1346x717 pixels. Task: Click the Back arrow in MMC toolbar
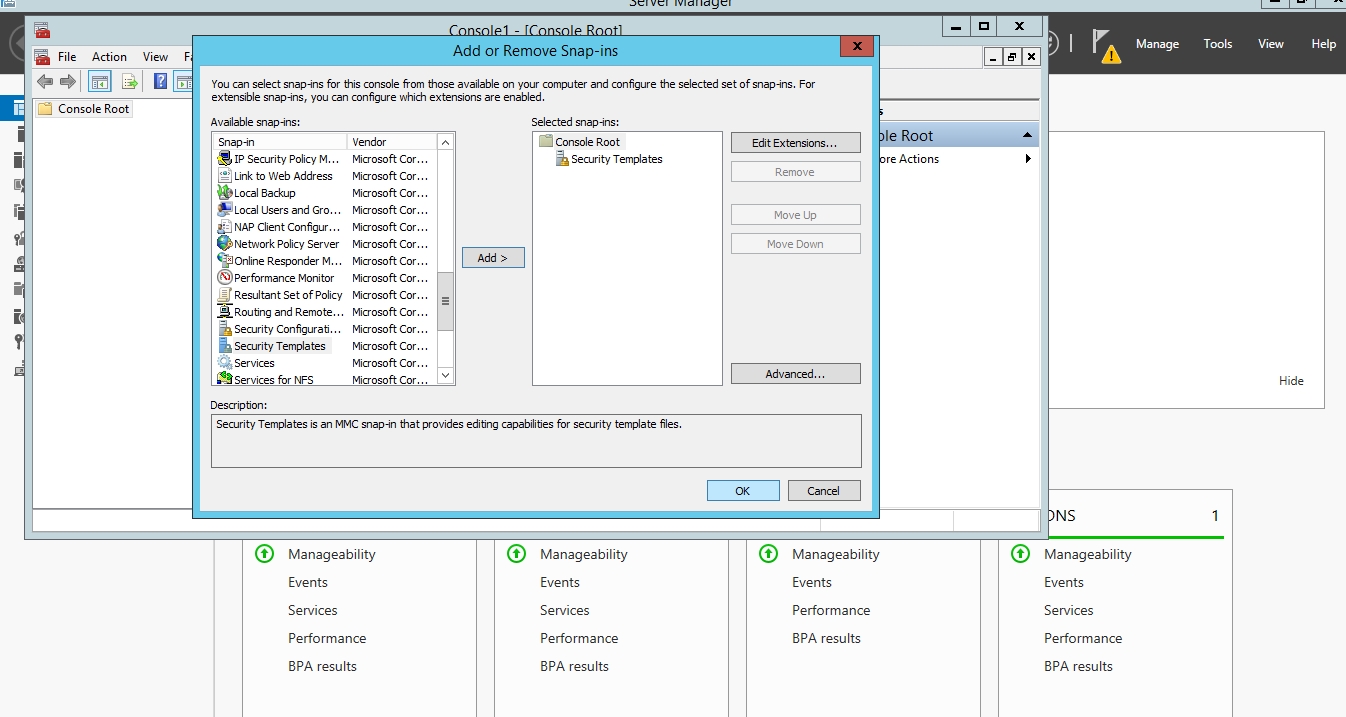pos(45,82)
